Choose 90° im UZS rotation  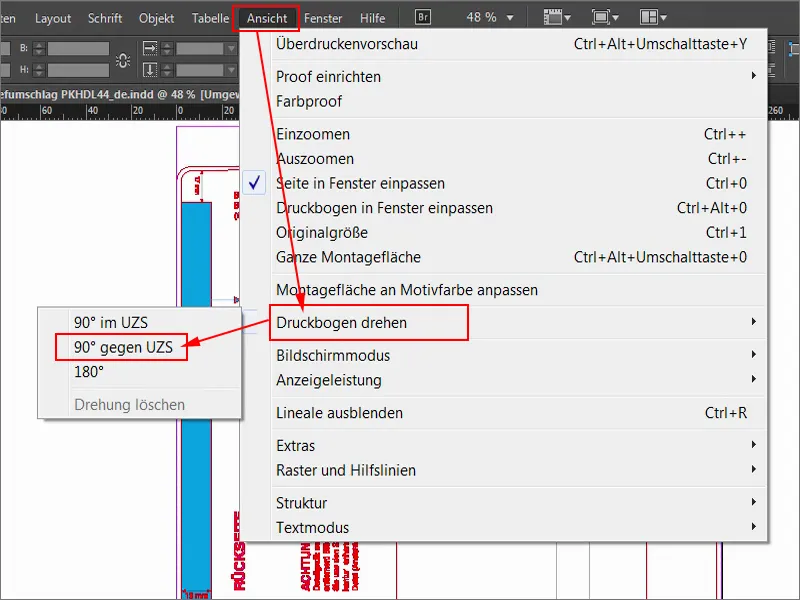pos(139,322)
